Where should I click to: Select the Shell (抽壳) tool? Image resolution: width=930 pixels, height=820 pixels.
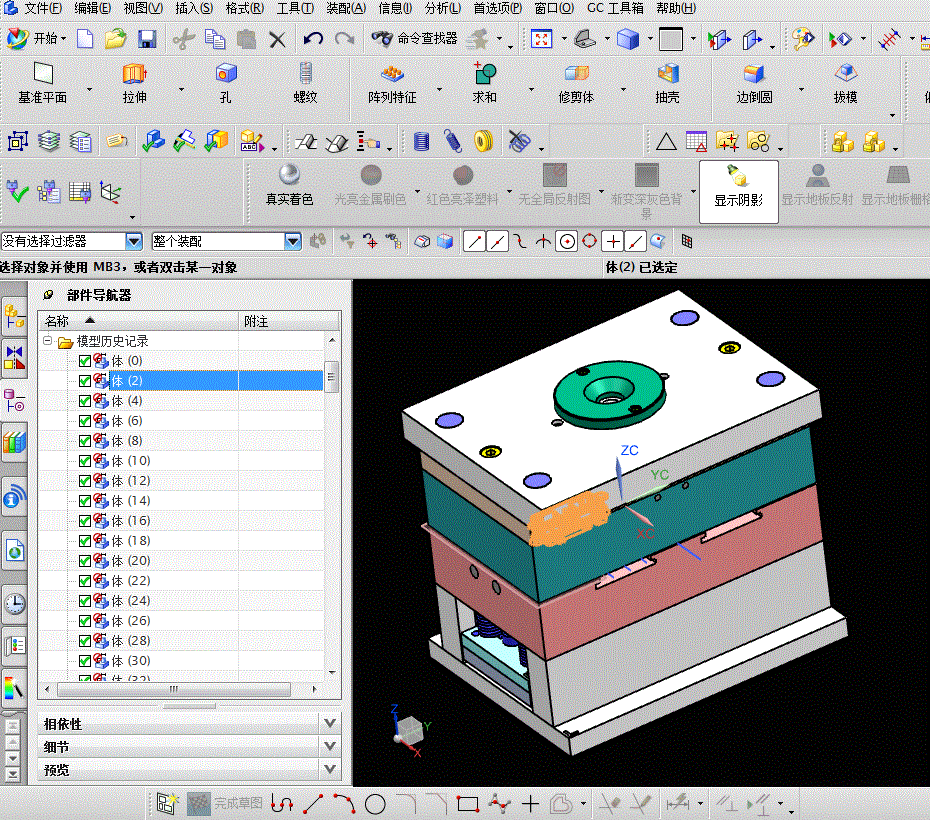667,83
